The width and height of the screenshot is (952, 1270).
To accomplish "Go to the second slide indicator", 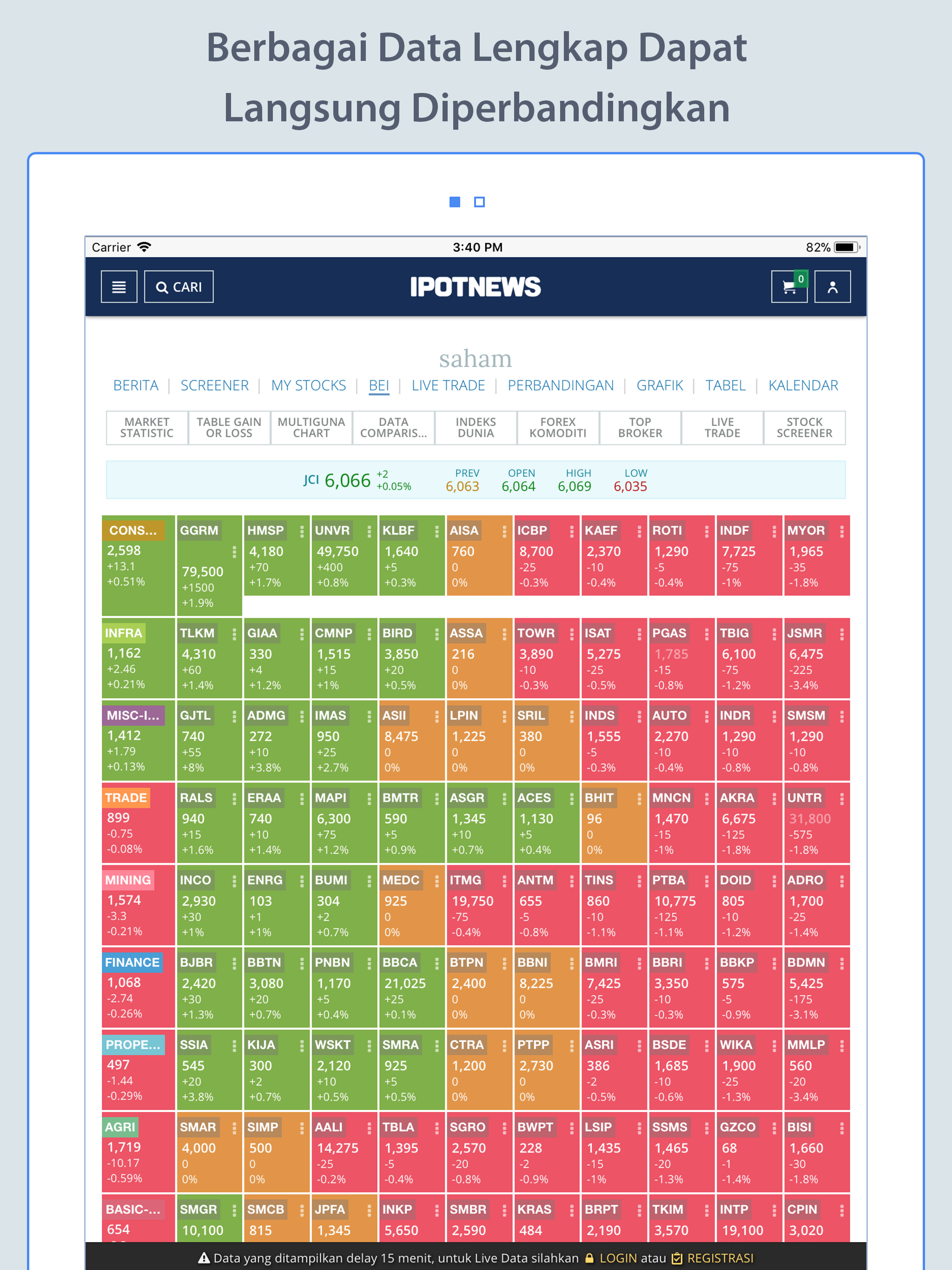I will [479, 202].
